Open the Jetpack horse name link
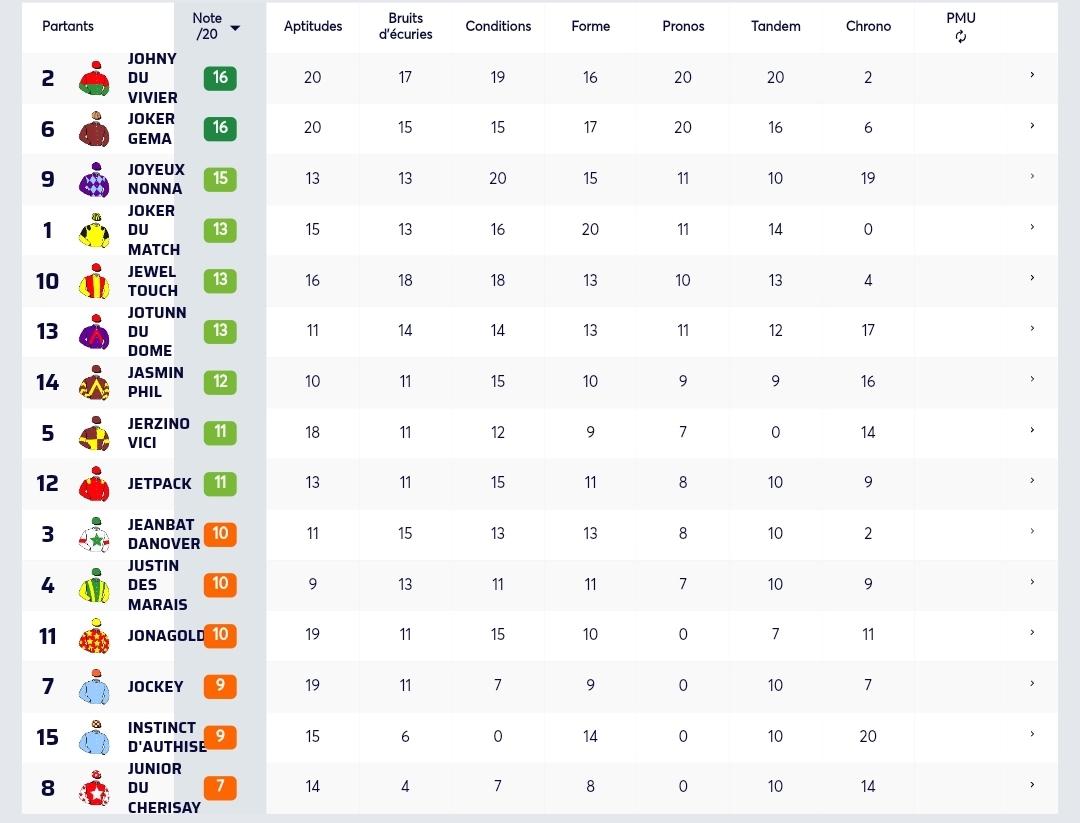 point(159,483)
